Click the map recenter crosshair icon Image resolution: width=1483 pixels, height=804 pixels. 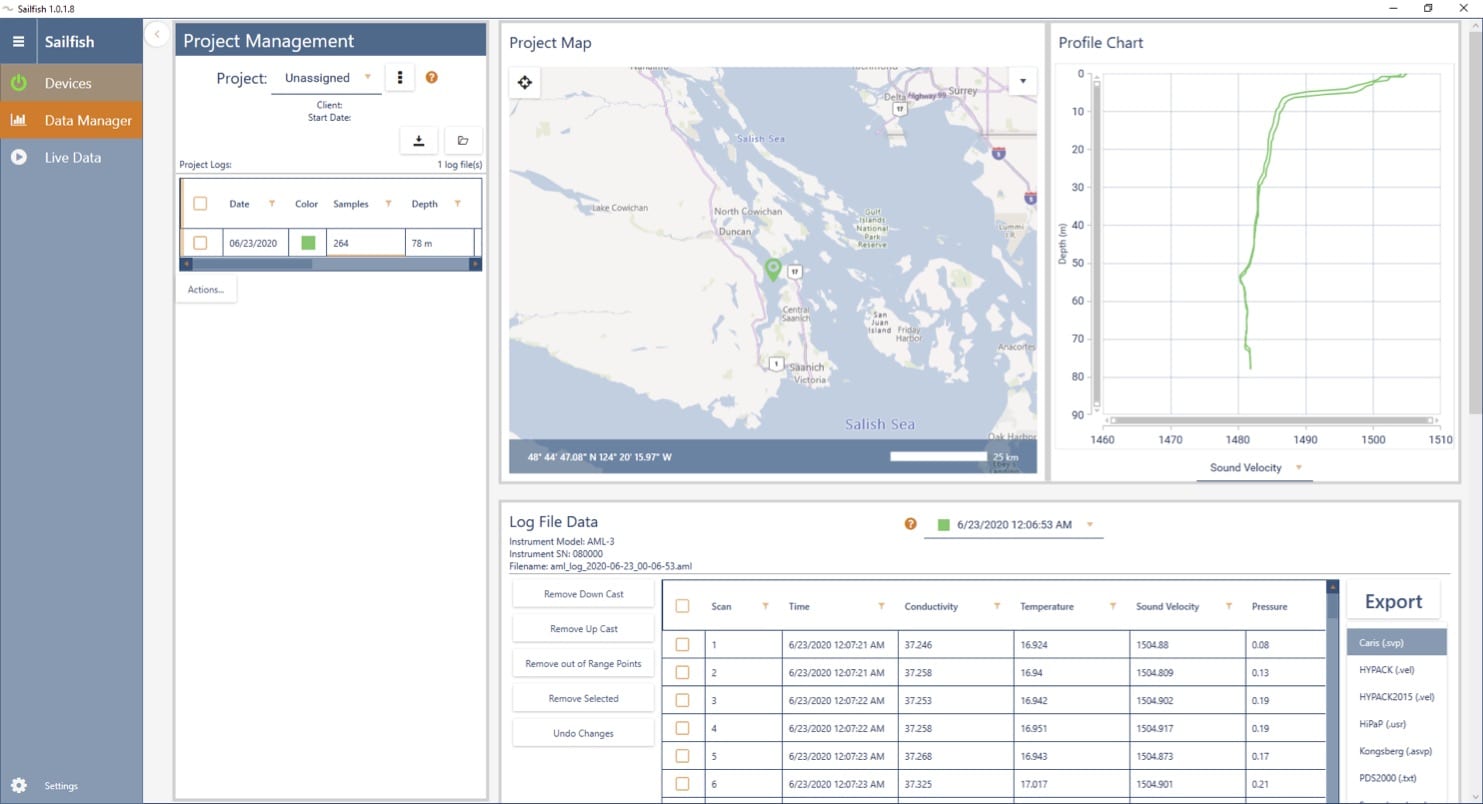525,83
